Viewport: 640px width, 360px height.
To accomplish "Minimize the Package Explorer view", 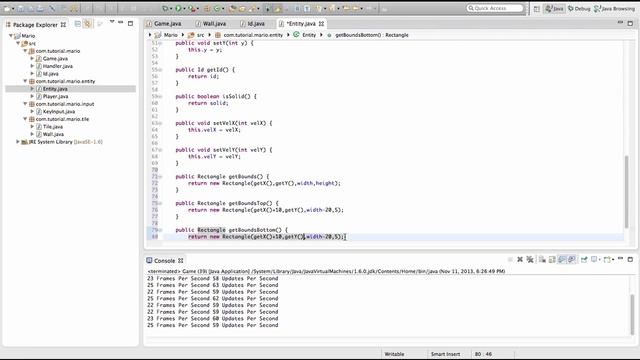I will click(x=121, y=22).
